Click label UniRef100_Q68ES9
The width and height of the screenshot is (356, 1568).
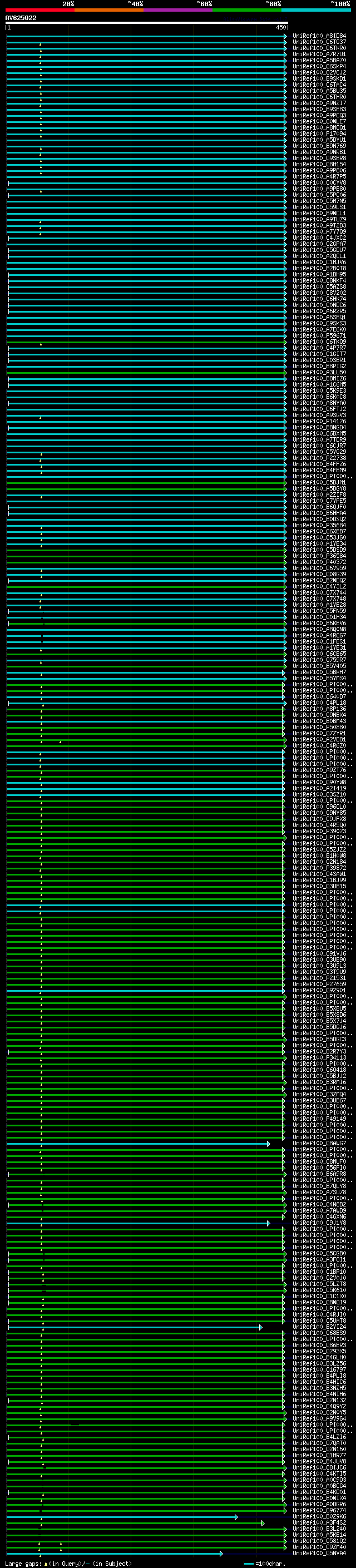[x=319, y=1333]
